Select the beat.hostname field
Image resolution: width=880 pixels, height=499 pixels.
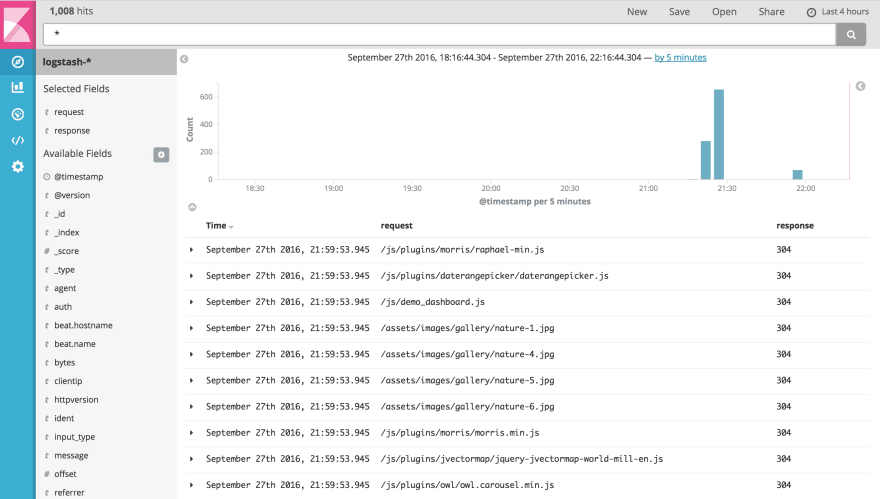83,326
